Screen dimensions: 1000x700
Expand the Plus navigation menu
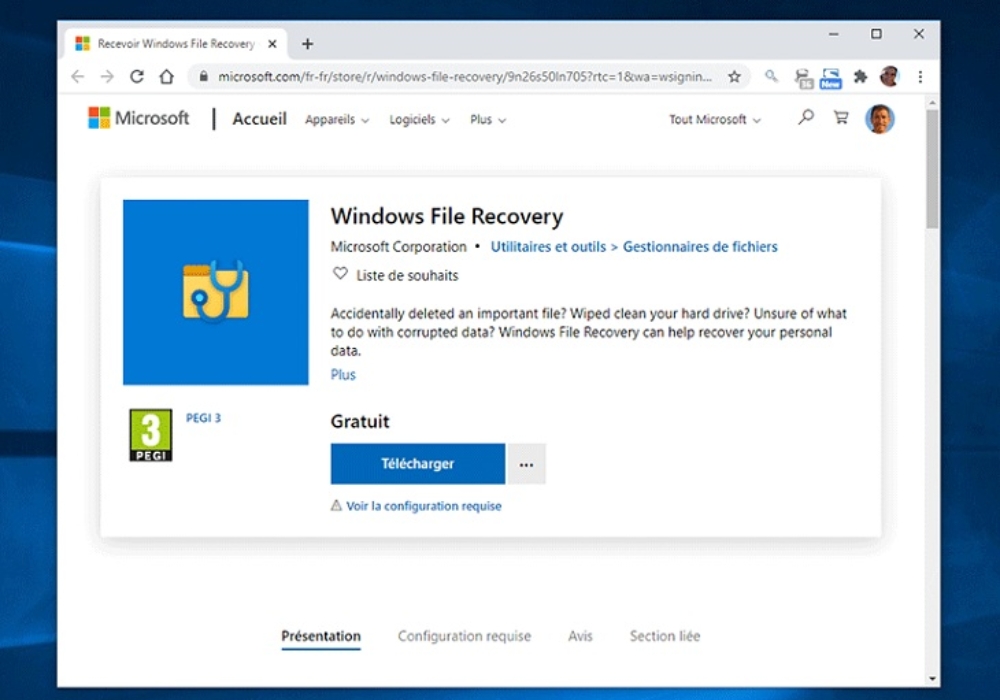488,120
